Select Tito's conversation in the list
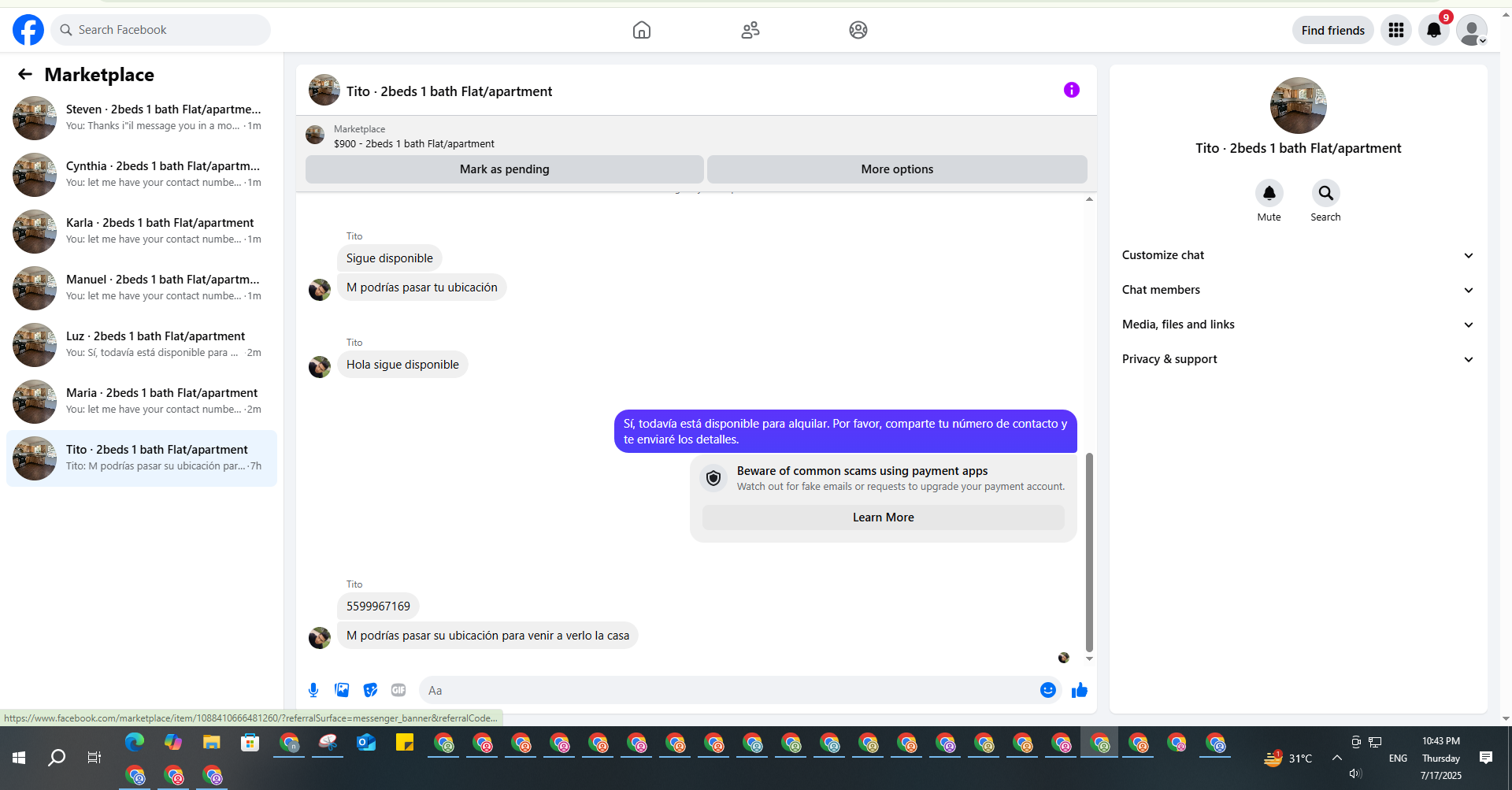 [x=142, y=458]
